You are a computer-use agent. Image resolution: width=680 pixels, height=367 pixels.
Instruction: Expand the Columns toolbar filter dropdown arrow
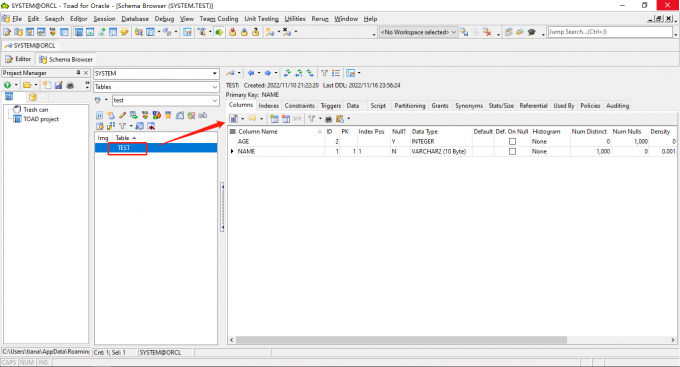pyautogui.click(x=320, y=118)
